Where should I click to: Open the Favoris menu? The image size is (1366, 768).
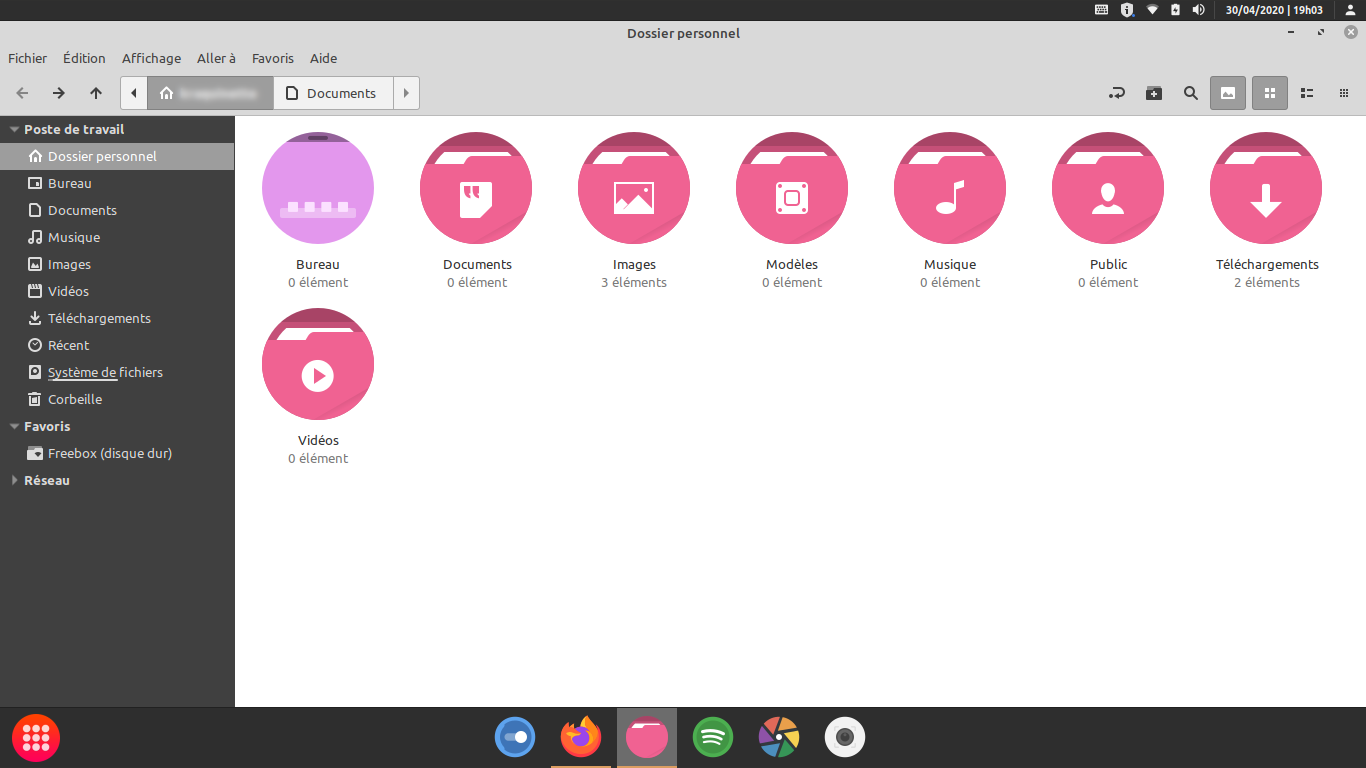[x=273, y=58]
